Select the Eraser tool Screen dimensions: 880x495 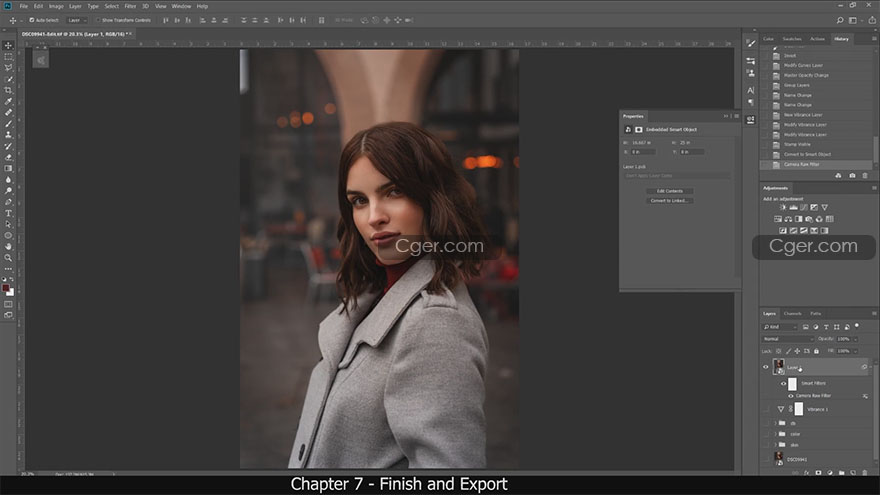click(x=8, y=157)
